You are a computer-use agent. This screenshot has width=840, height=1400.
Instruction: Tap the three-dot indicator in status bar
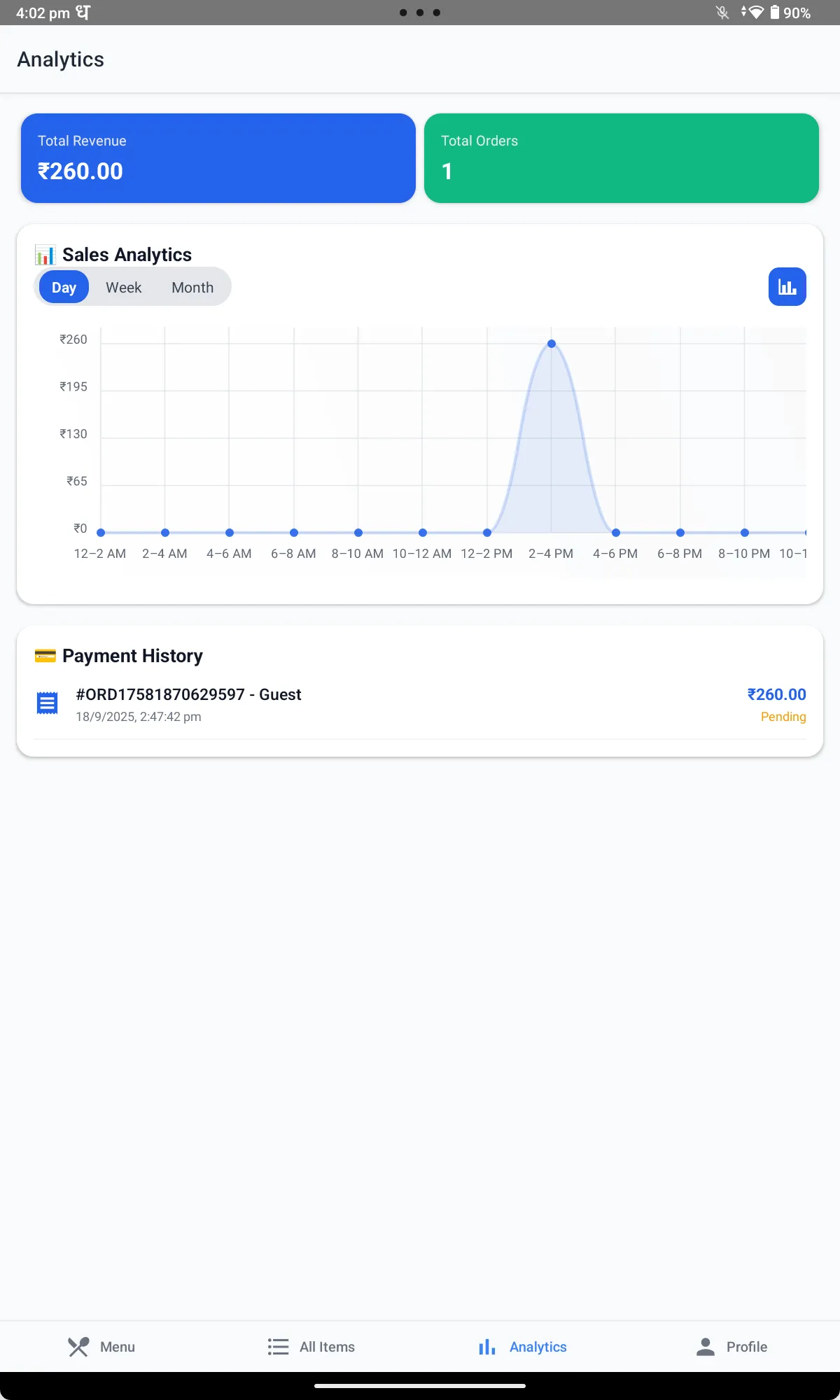(x=420, y=13)
